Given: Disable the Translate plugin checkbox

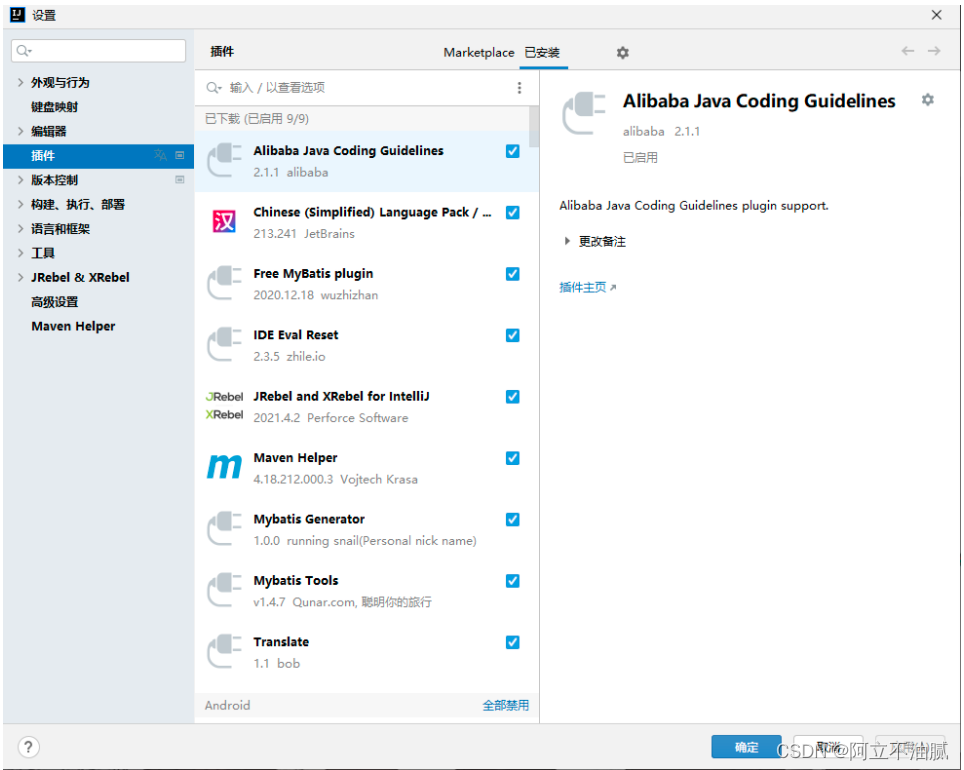Looking at the screenshot, I should (513, 642).
